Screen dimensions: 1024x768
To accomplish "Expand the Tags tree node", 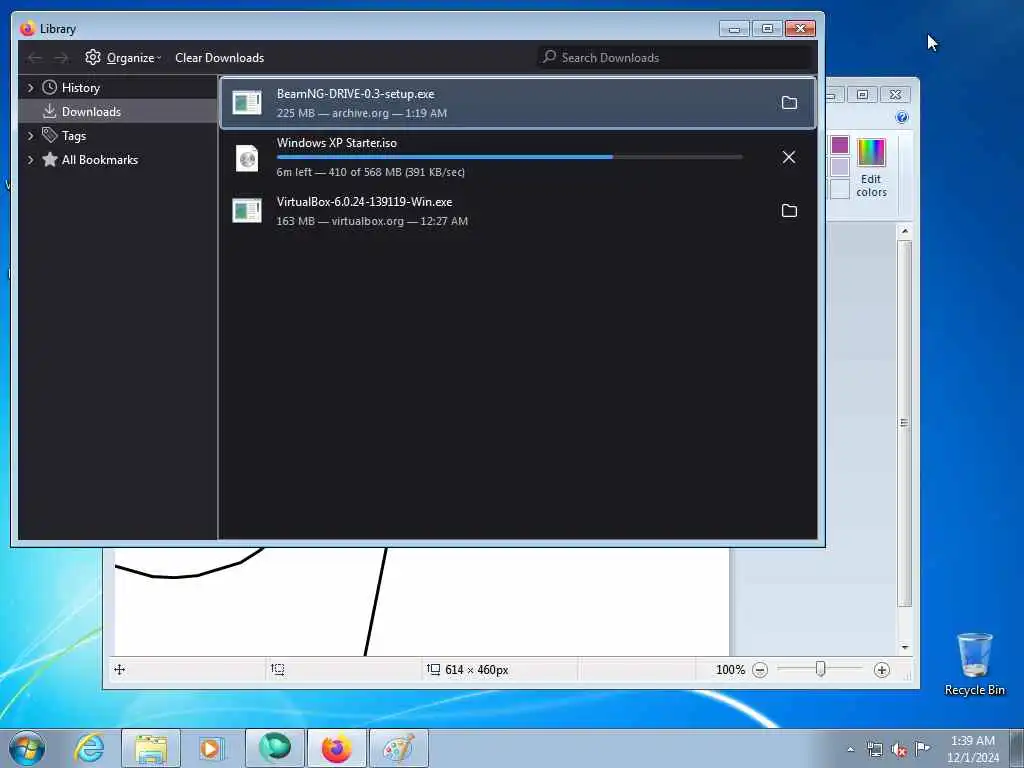I will 30,136.
